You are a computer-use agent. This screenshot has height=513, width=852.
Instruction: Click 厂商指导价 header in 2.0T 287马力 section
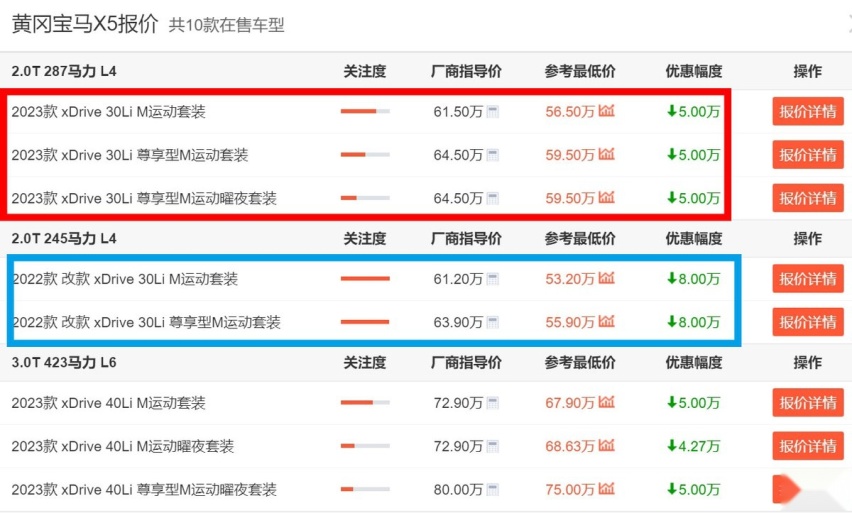(466, 71)
